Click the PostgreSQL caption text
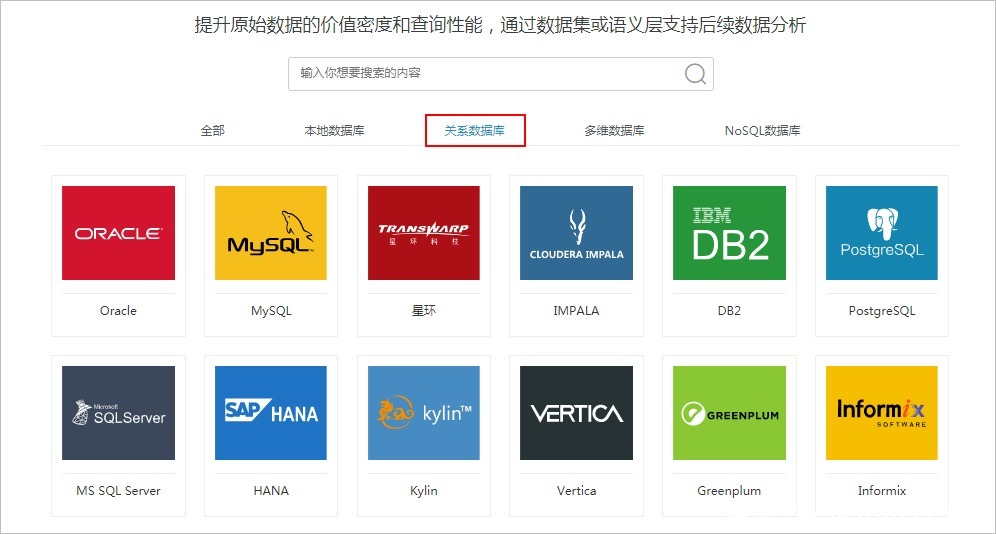 click(882, 310)
